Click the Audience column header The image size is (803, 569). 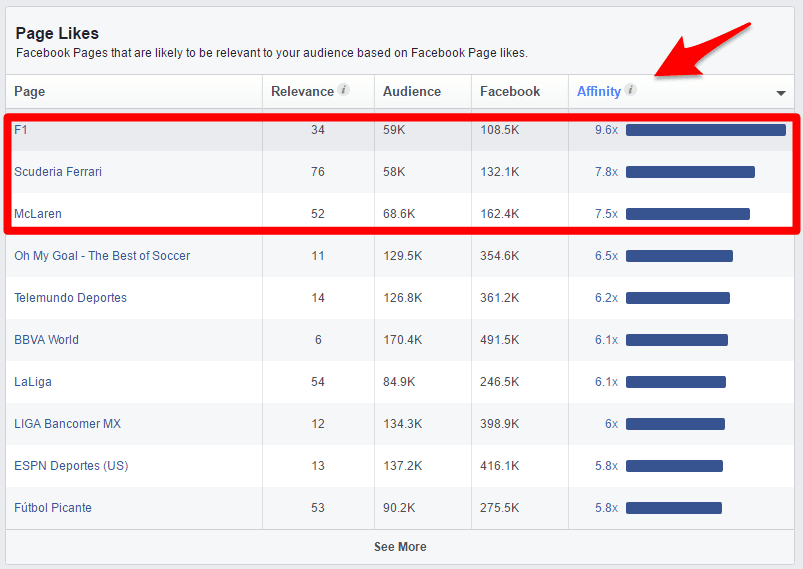411,91
